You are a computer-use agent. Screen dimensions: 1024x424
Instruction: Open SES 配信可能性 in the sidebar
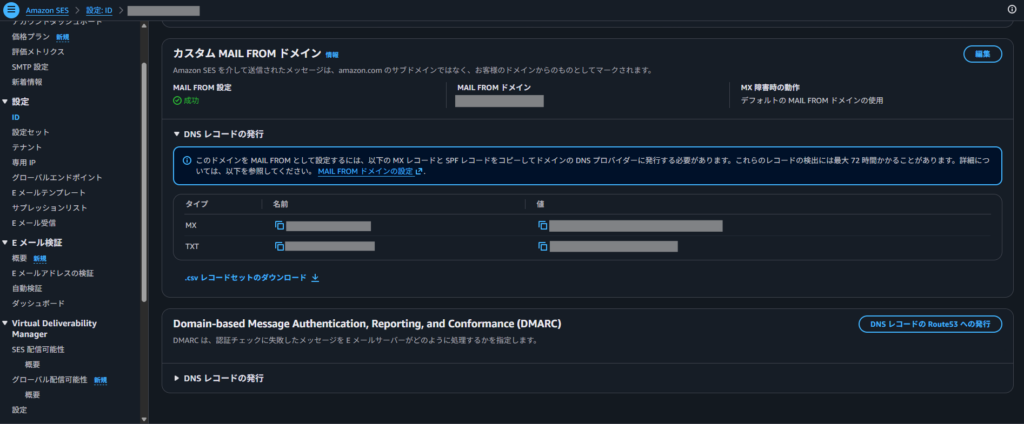tap(38, 350)
